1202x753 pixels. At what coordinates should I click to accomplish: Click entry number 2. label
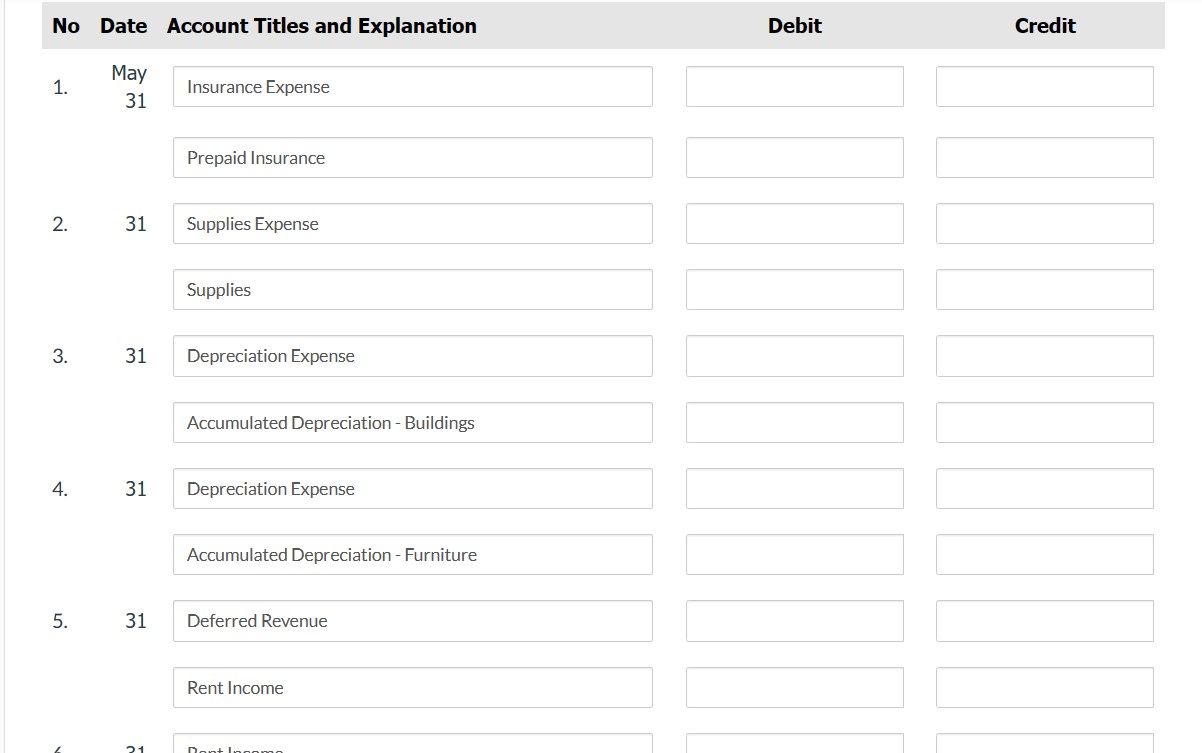(x=60, y=224)
